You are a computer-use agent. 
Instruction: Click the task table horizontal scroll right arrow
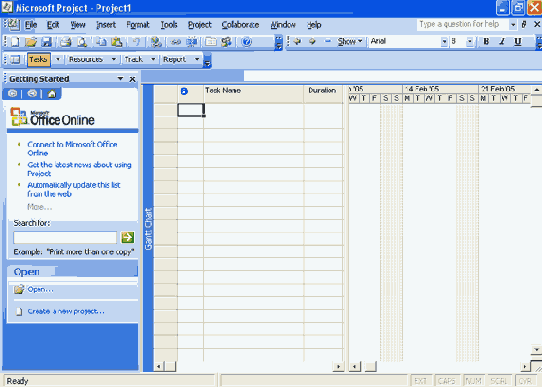pos(338,366)
